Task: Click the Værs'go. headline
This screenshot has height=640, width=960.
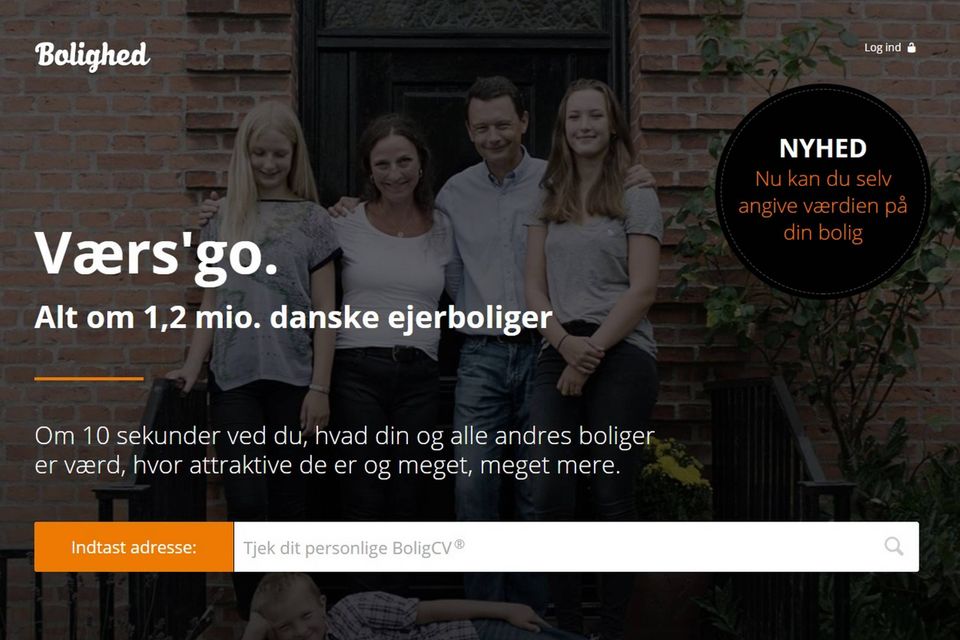Action: point(157,254)
